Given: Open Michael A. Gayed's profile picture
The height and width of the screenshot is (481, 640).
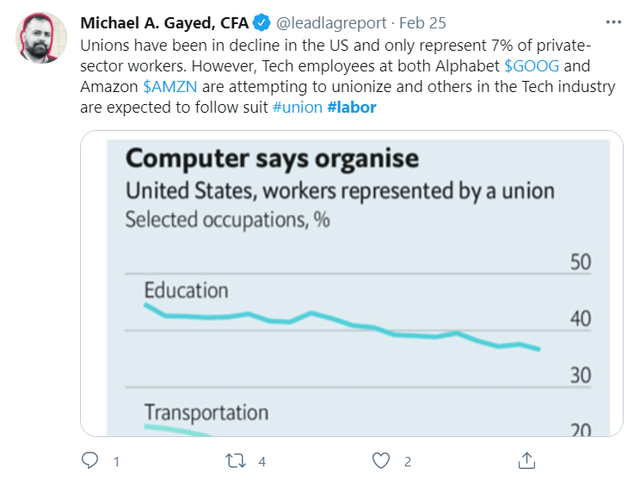Looking at the screenshot, I should (41, 38).
